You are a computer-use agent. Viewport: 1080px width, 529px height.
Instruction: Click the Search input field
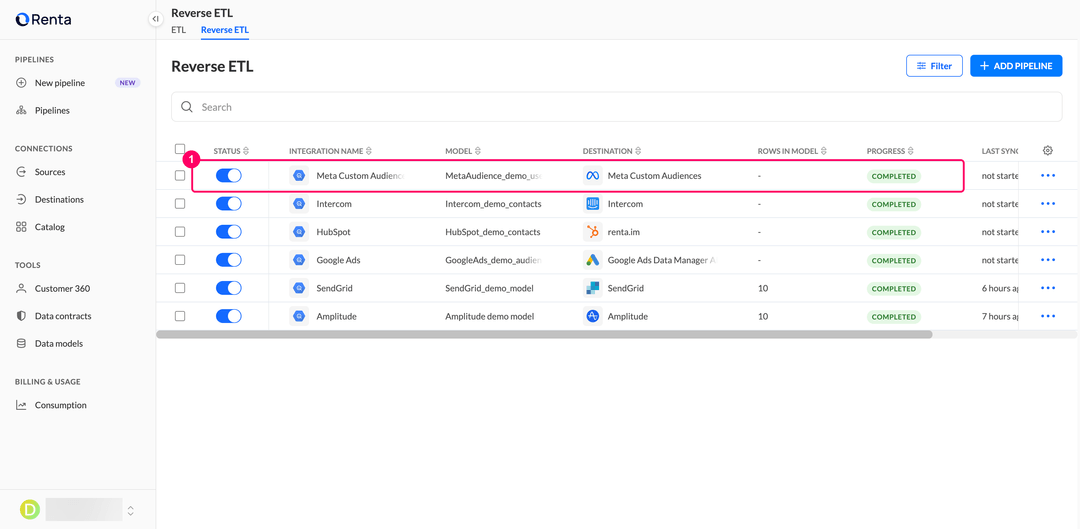[x=616, y=107]
